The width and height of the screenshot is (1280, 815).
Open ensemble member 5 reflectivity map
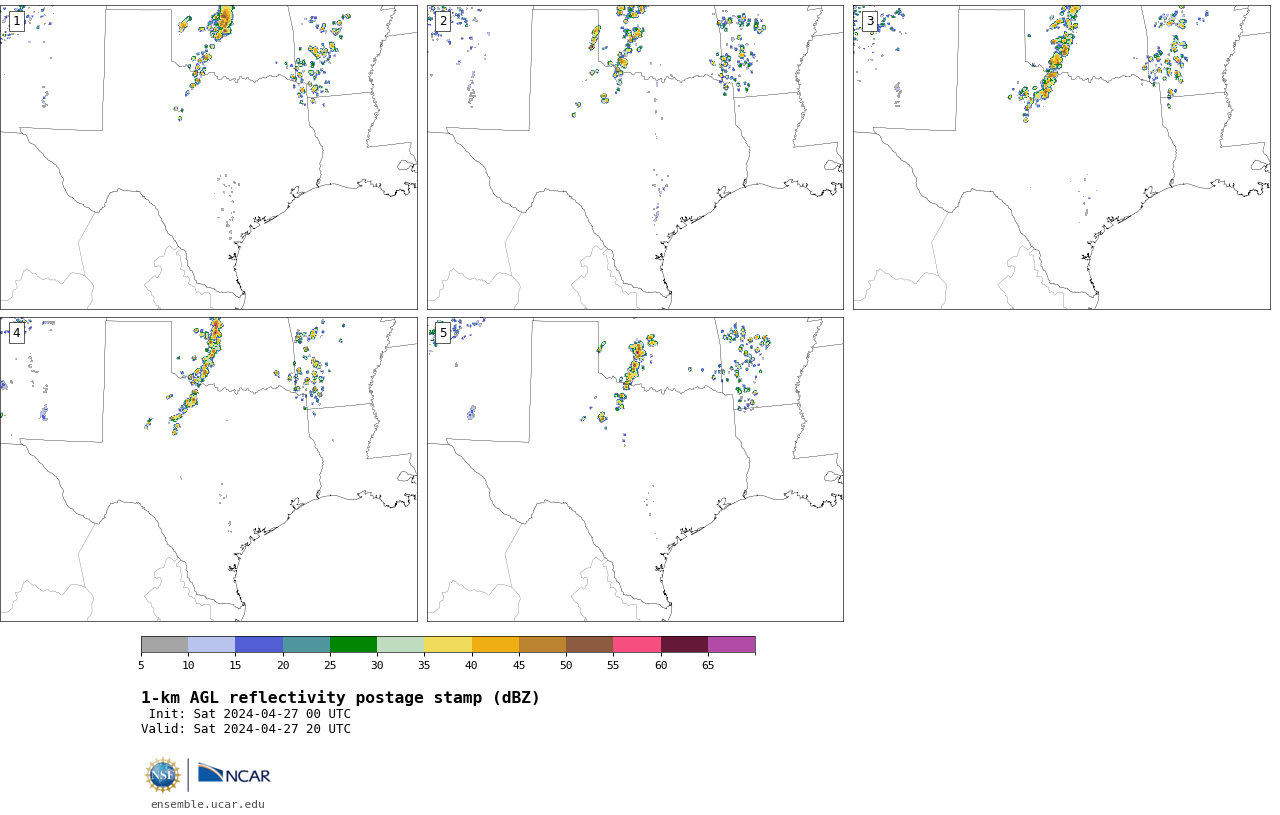tap(635, 469)
